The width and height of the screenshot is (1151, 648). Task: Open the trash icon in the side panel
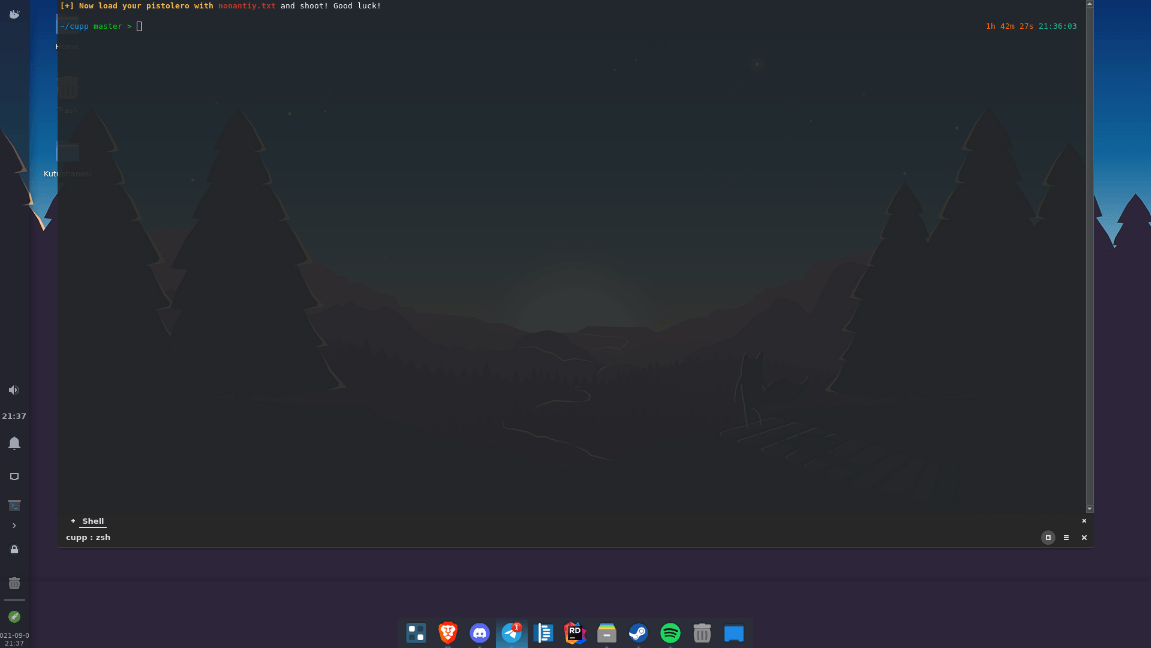[x=14, y=583]
